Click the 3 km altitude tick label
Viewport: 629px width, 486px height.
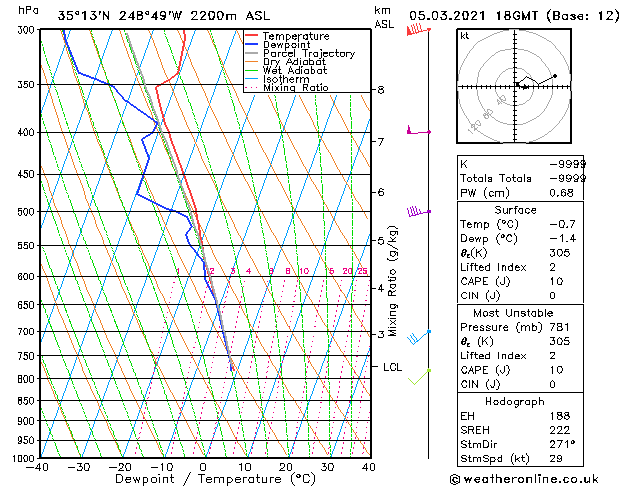pos(381,334)
